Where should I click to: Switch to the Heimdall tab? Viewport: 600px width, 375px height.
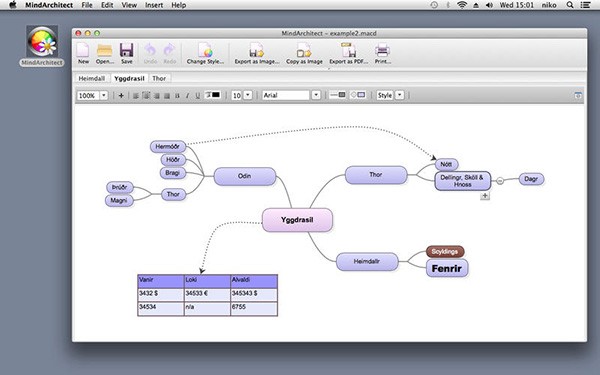click(91, 78)
